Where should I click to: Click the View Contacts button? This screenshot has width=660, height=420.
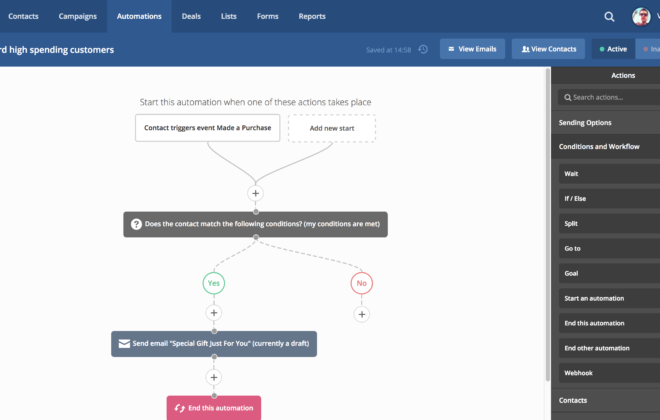(x=548, y=49)
